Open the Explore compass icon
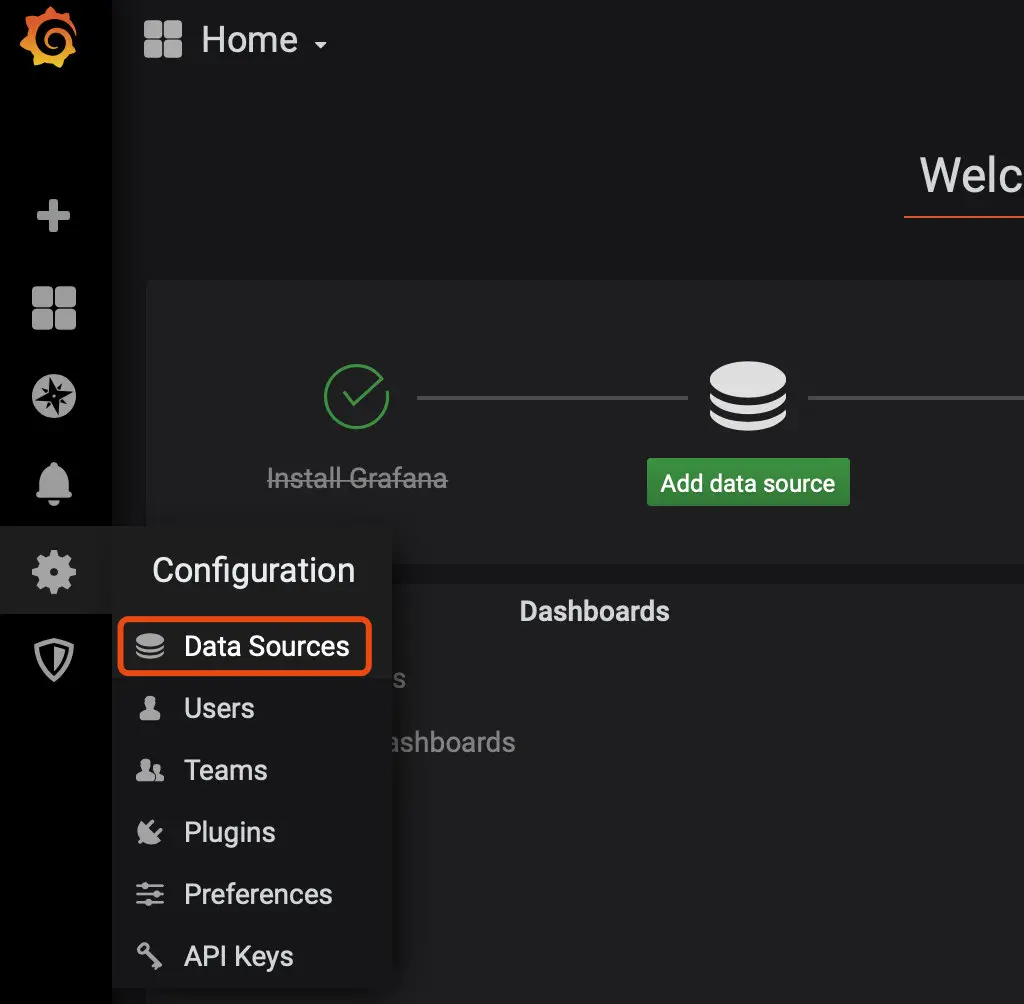The image size is (1024, 1004). [54, 395]
